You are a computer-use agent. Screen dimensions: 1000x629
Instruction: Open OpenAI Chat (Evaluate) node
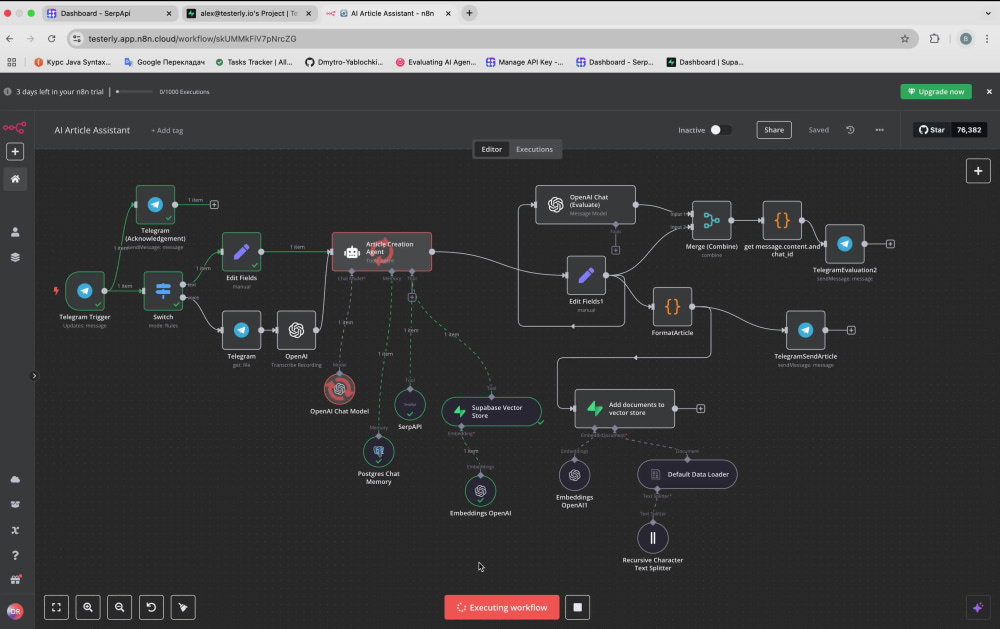click(585, 205)
